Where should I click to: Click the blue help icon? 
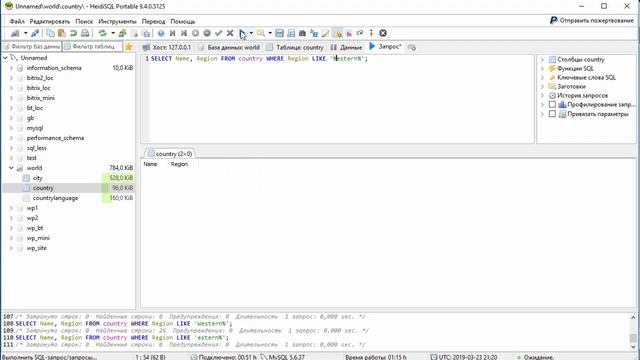tap(161, 33)
